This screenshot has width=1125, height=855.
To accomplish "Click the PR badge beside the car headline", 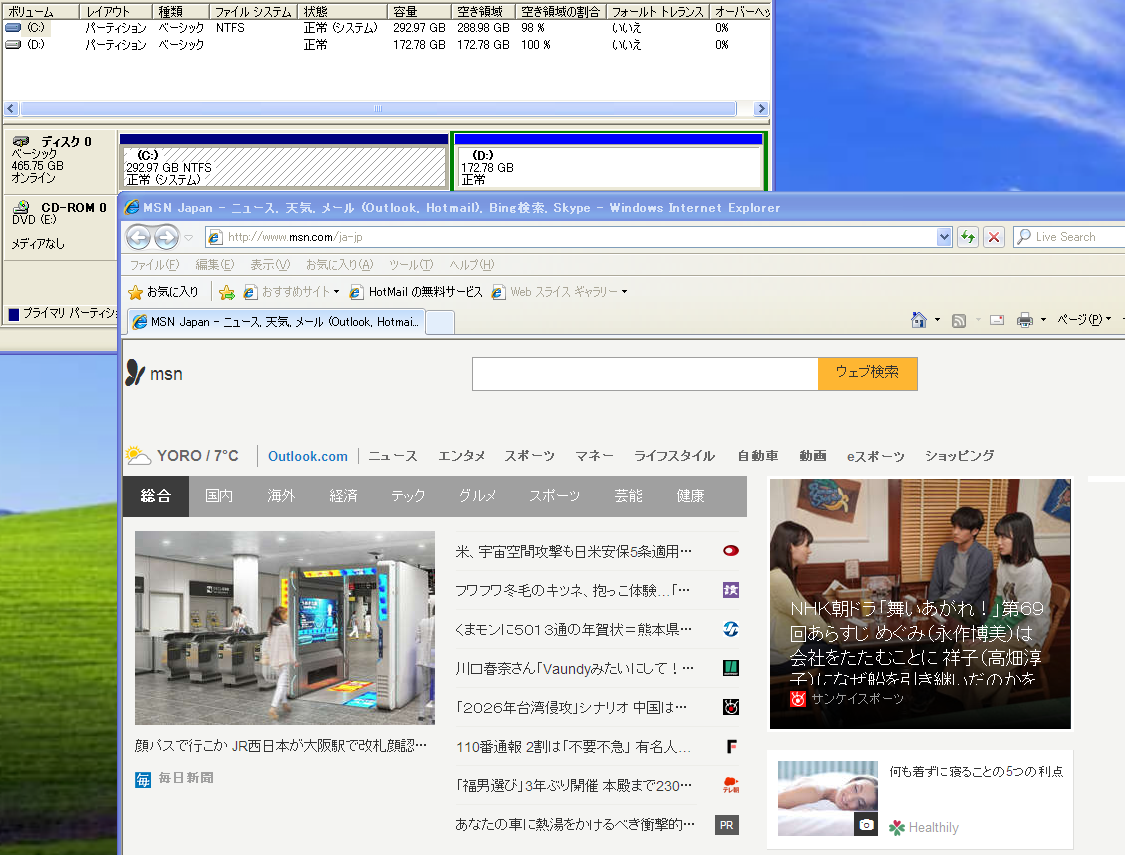I will click(727, 825).
